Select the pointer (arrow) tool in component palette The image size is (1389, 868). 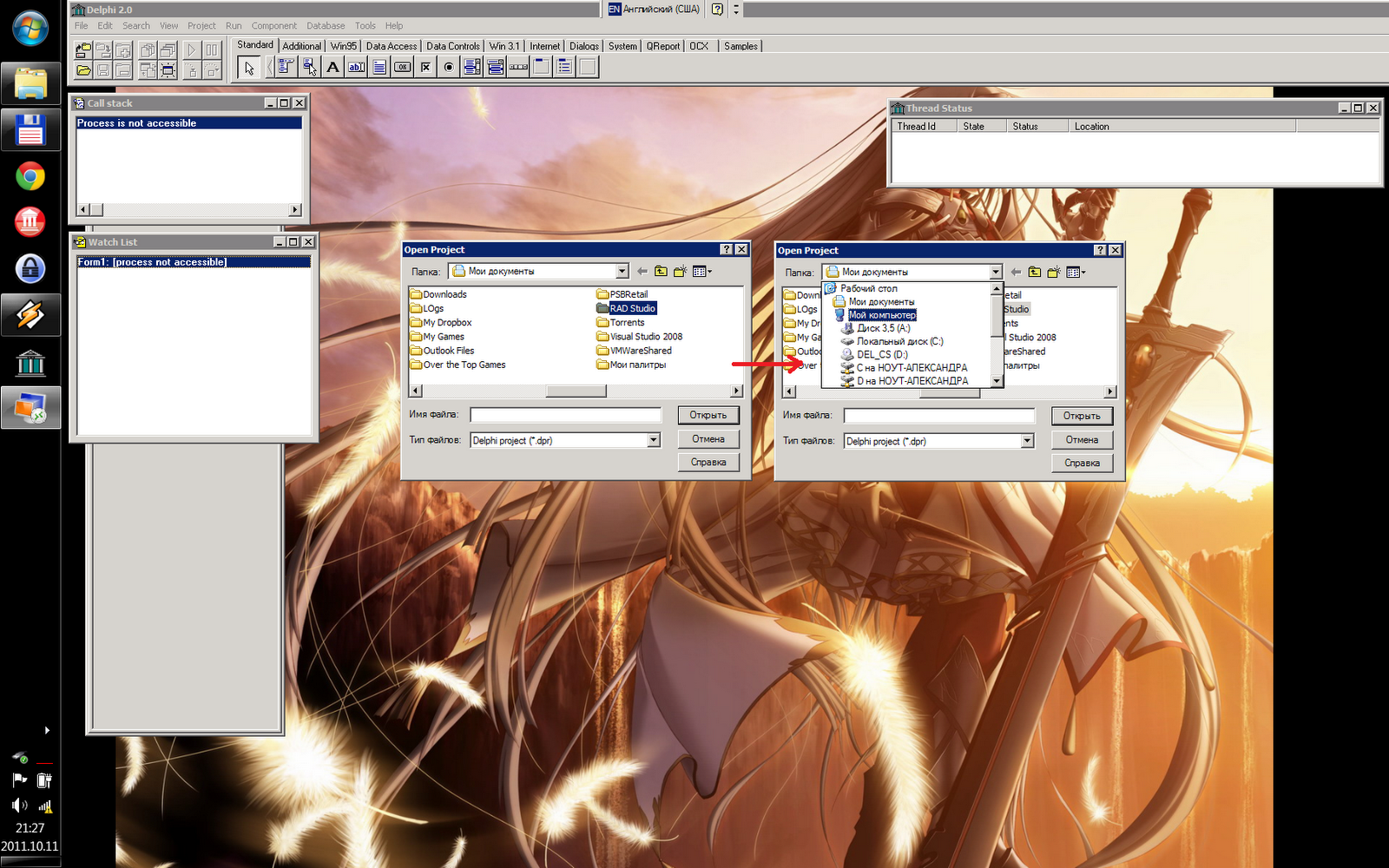pyautogui.click(x=249, y=68)
